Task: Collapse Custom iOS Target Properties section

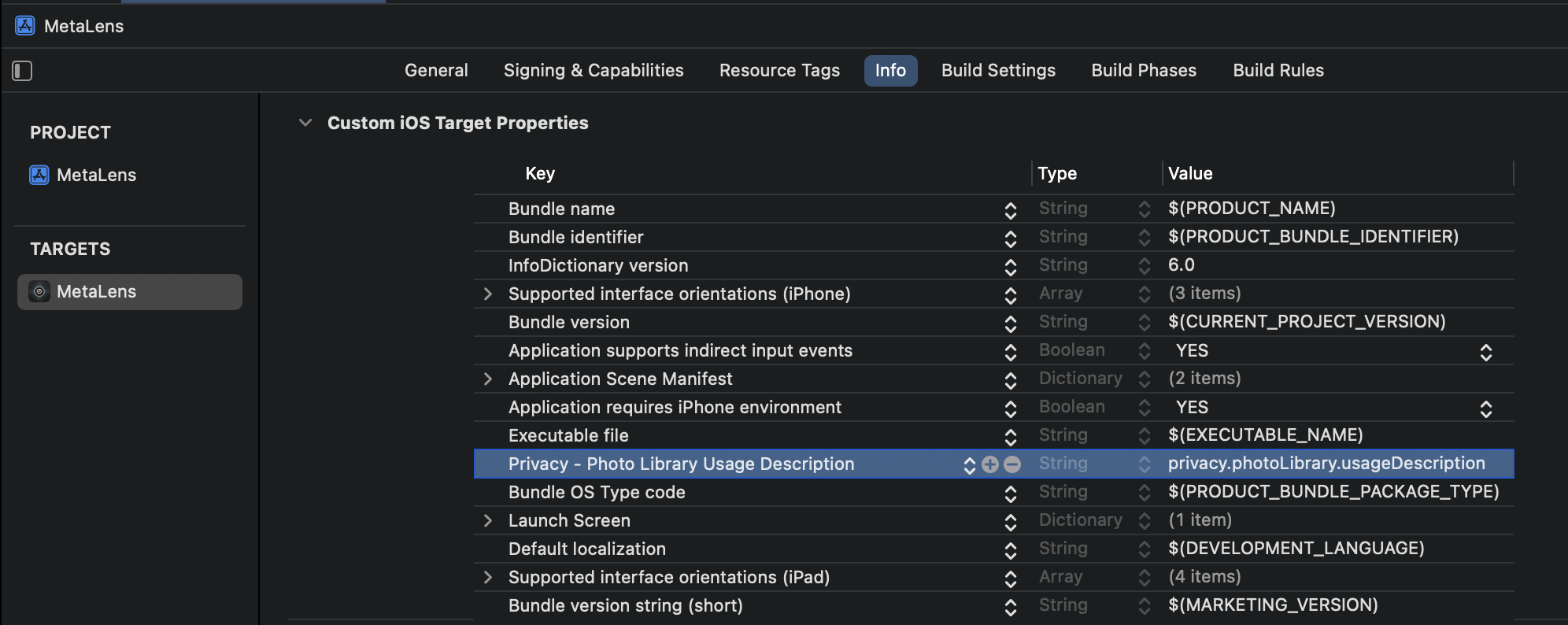Action: [305, 123]
